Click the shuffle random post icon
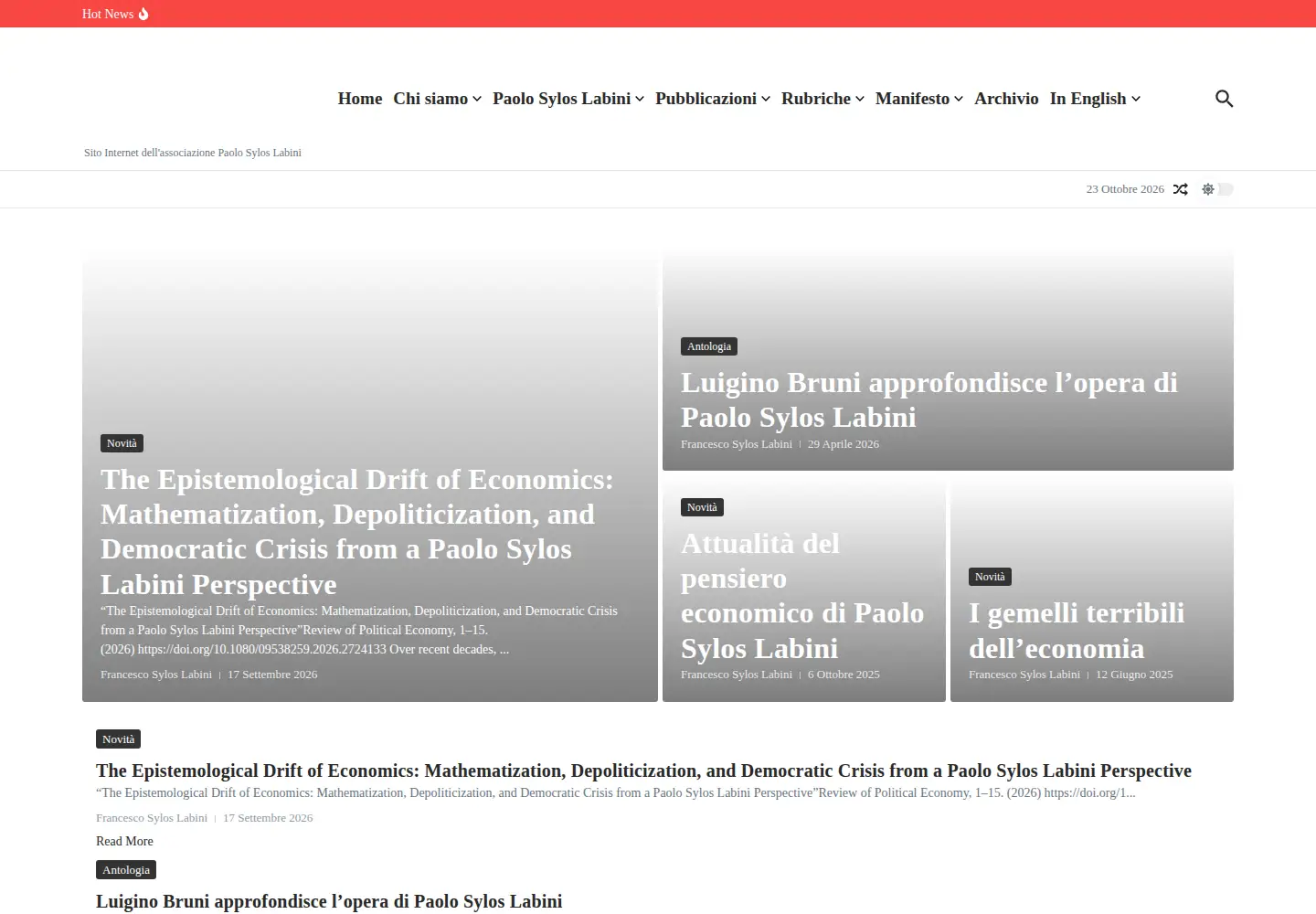This screenshot has width=1316, height=914. (1181, 189)
